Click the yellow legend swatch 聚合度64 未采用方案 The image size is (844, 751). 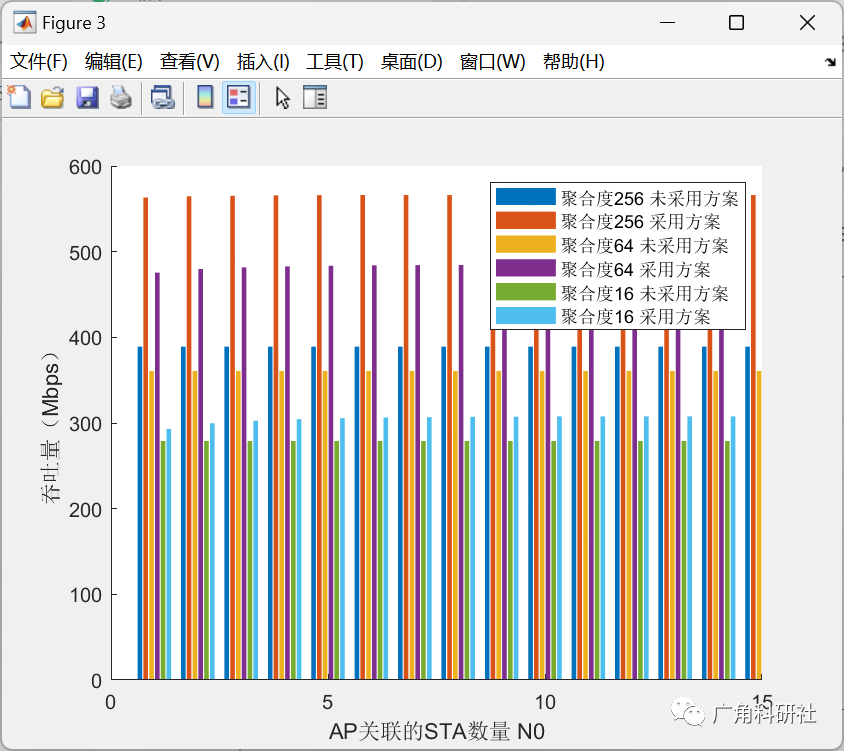[x=525, y=244]
